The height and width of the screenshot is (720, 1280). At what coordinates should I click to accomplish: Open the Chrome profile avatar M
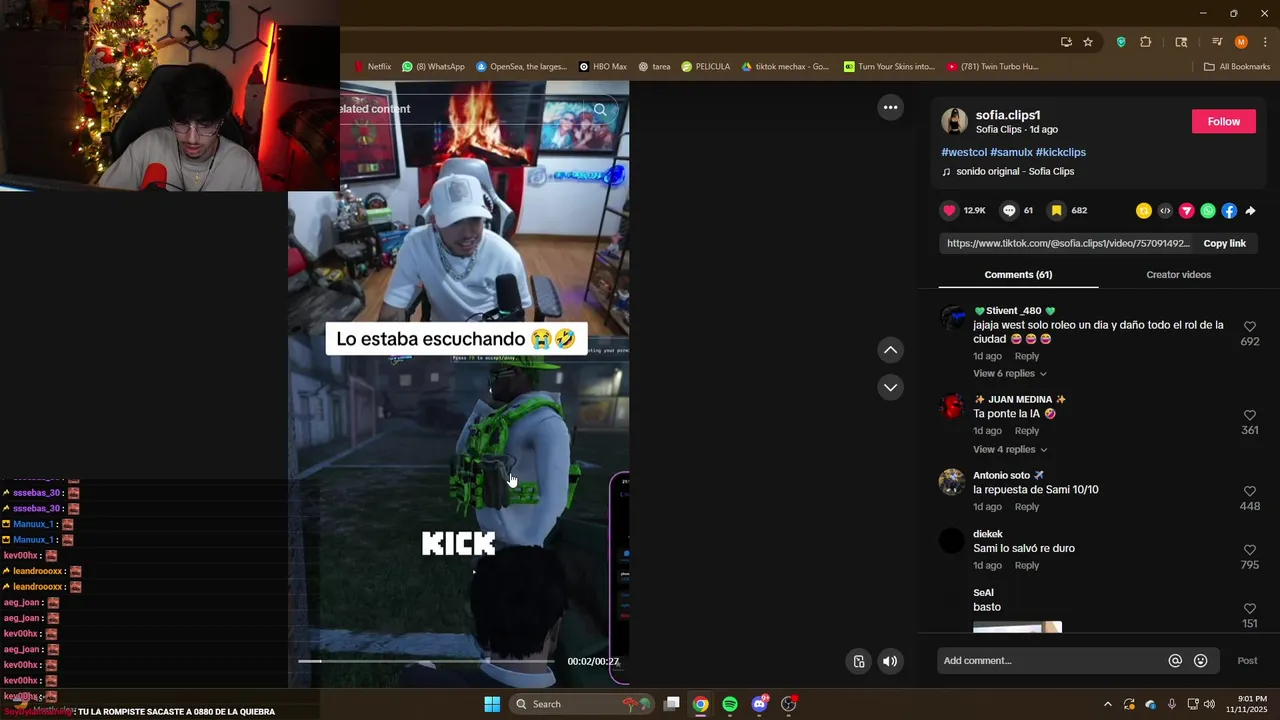point(1241,42)
